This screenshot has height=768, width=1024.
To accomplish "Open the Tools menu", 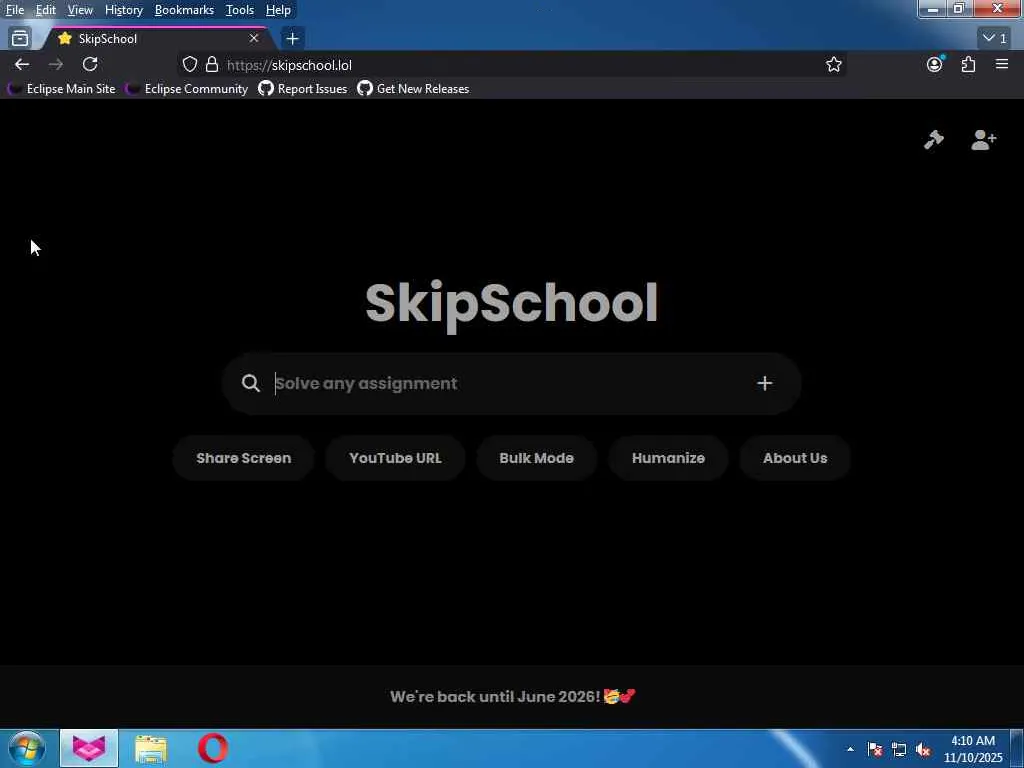I will [x=239, y=10].
